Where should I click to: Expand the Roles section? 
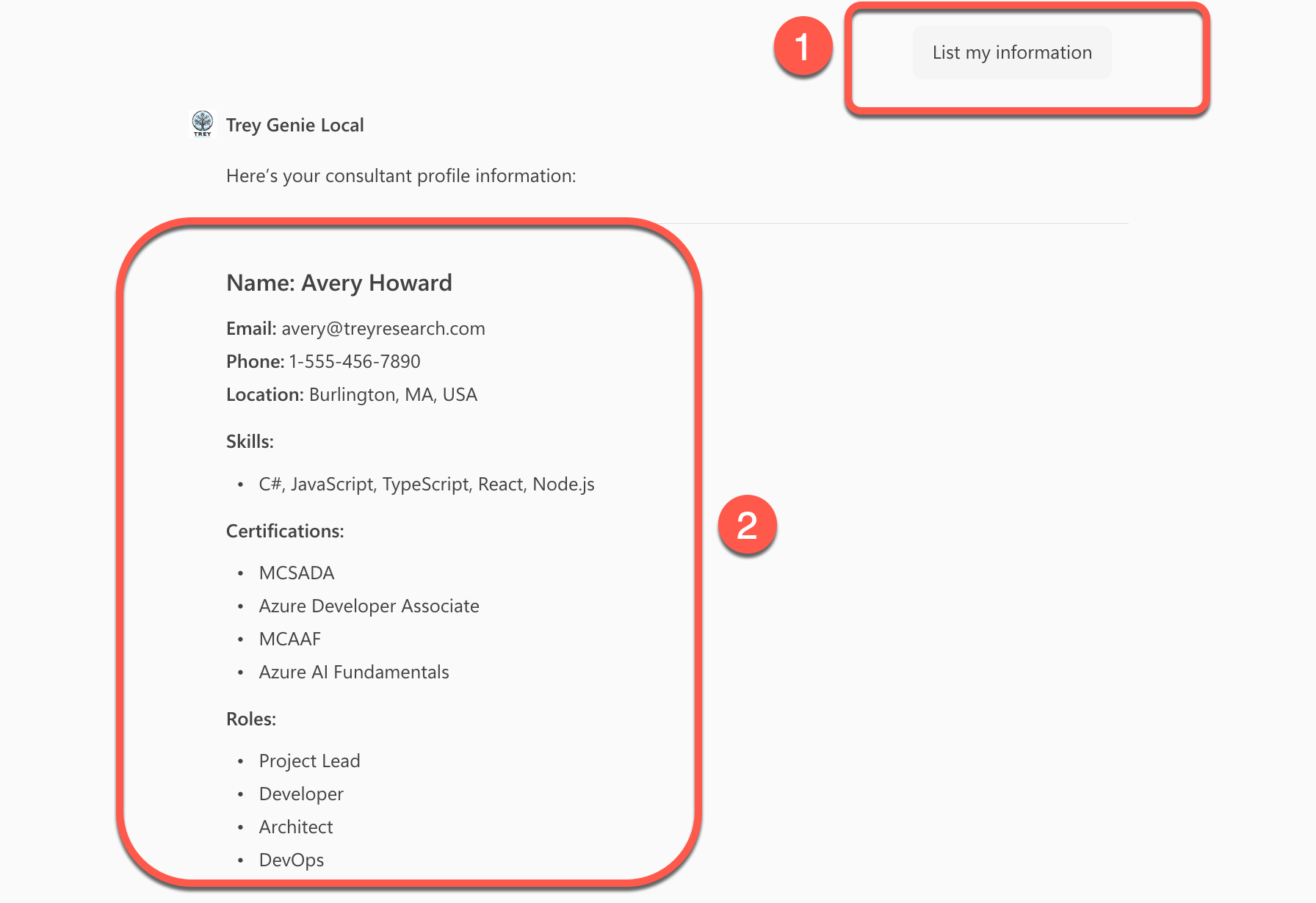(250, 719)
